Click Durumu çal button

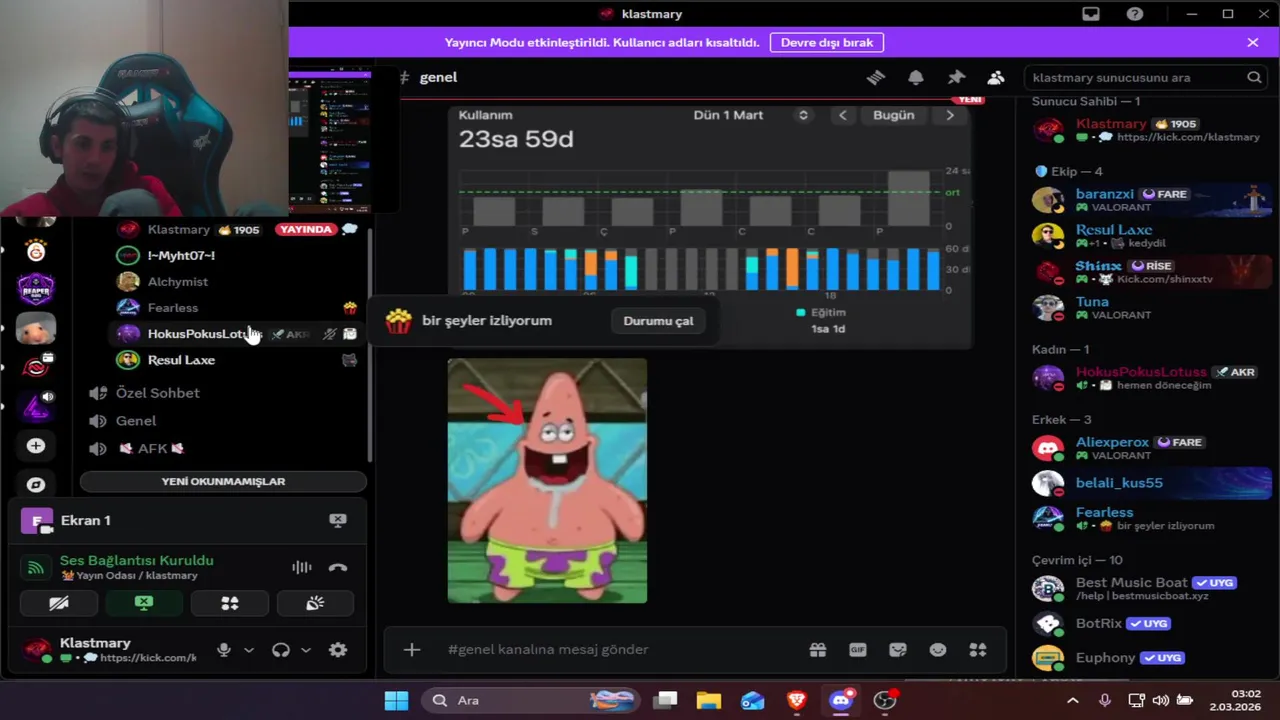658,321
